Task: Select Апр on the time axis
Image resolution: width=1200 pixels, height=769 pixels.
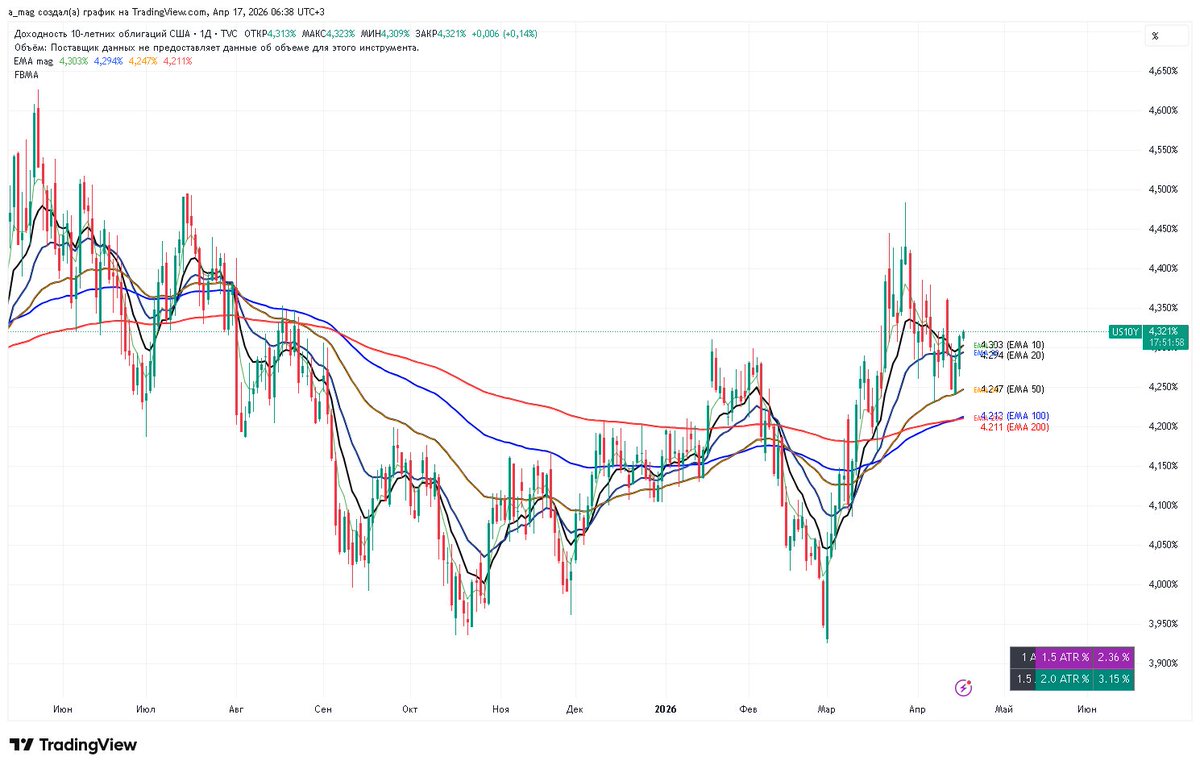Action: [x=917, y=709]
